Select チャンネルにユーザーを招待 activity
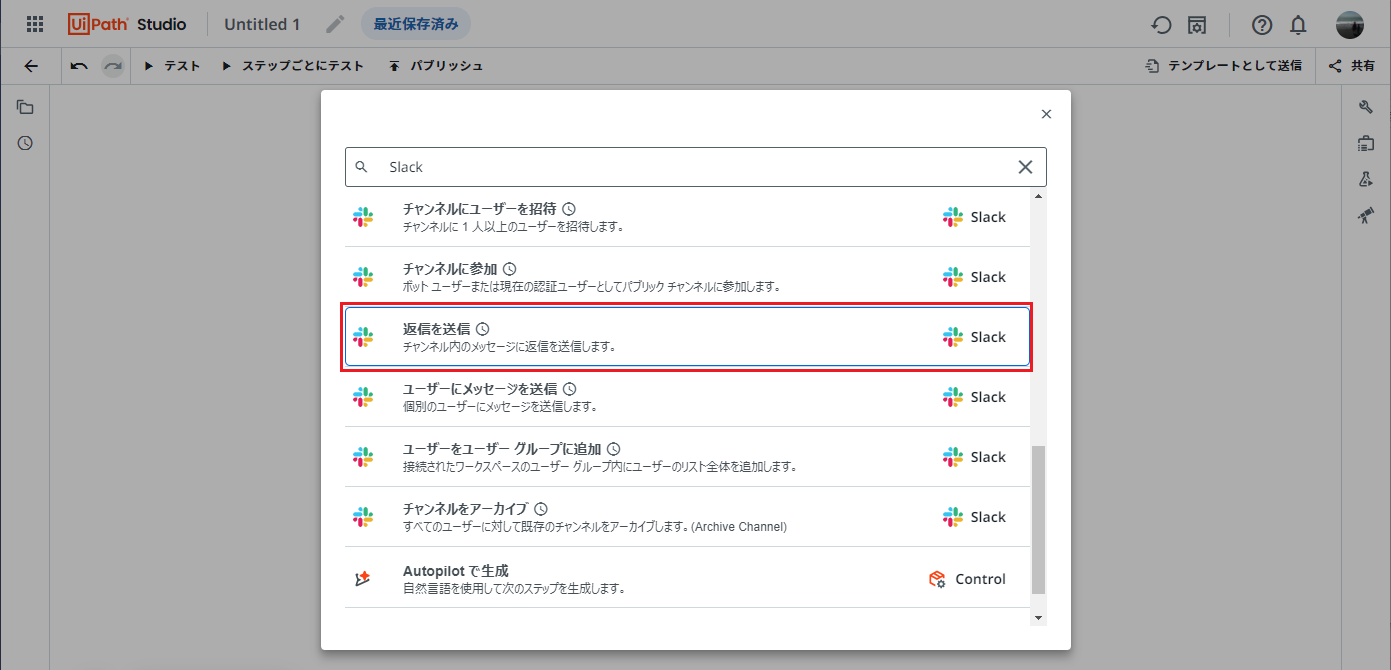This screenshot has width=1391, height=670. click(x=687, y=217)
